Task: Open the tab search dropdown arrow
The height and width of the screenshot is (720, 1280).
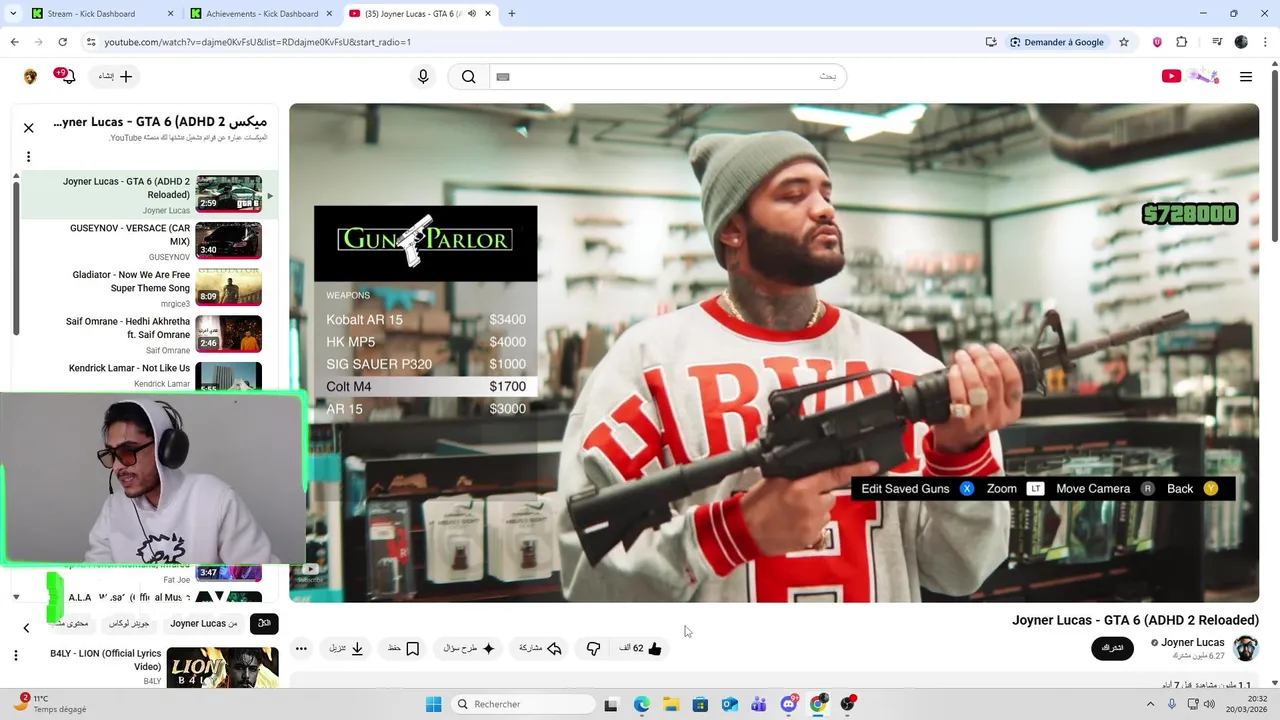Action: point(14,14)
